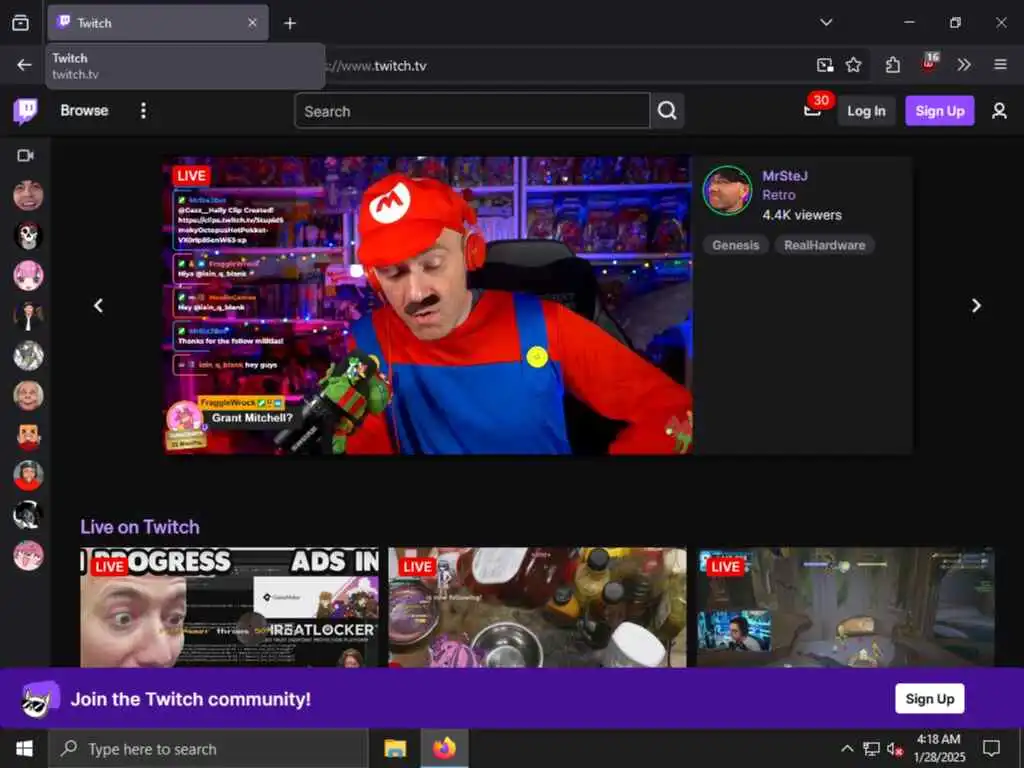1024x768 pixels.
Task: Open the MrSteJ channel name link
Action: tap(784, 176)
